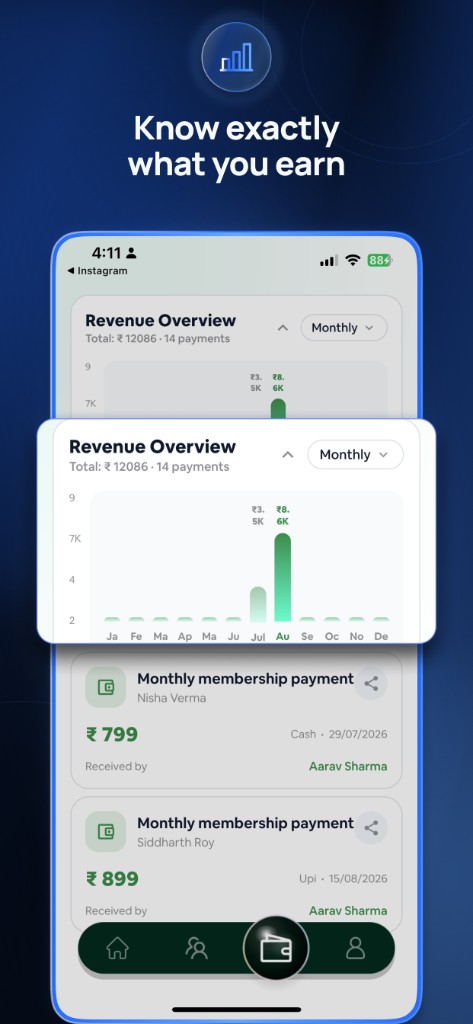Click the Se month label on chart axis
473x1024 pixels.
tap(307, 636)
